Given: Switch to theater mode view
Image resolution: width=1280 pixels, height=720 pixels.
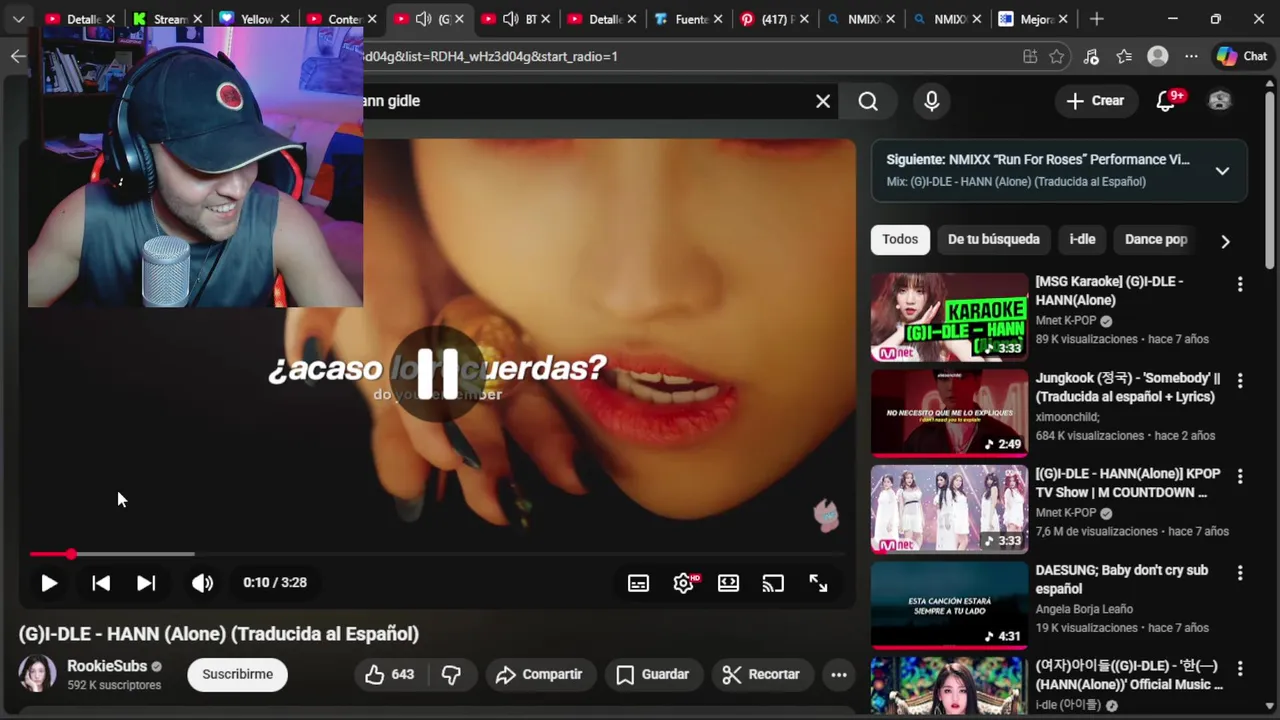Looking at the screenshot, I should coord(728,583).
